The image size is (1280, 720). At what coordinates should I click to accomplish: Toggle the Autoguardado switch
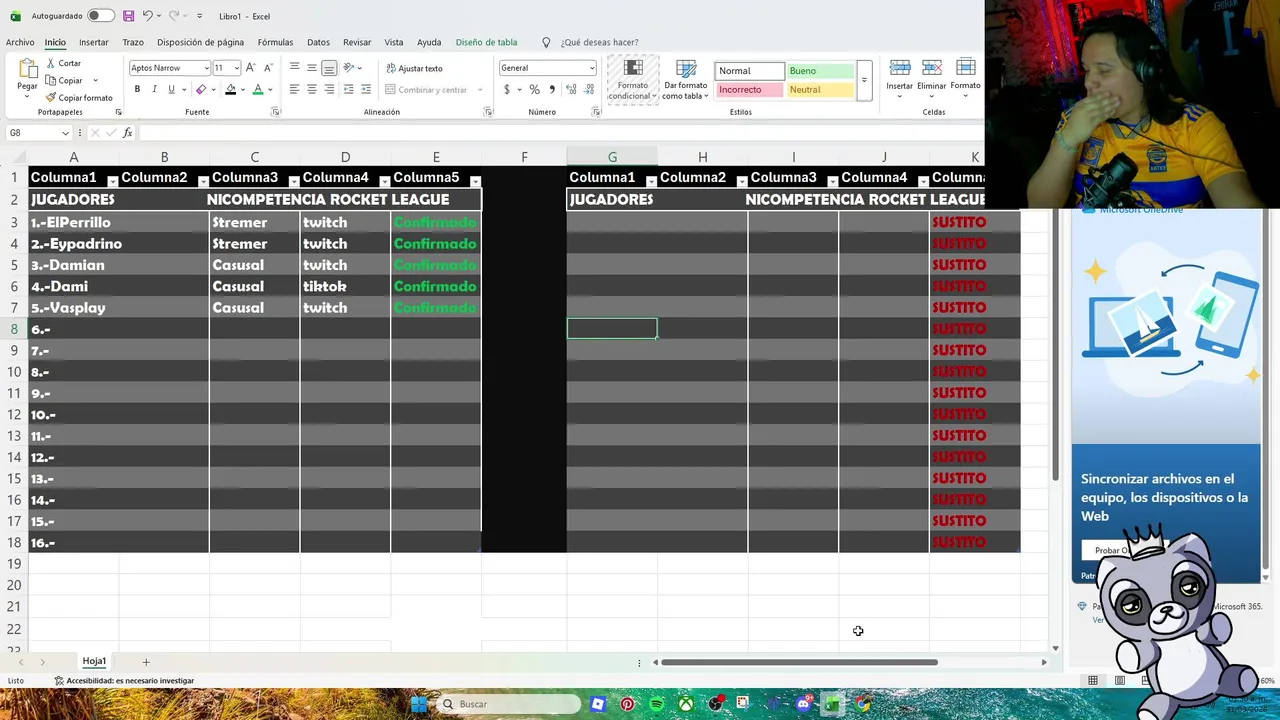[100, 16]
